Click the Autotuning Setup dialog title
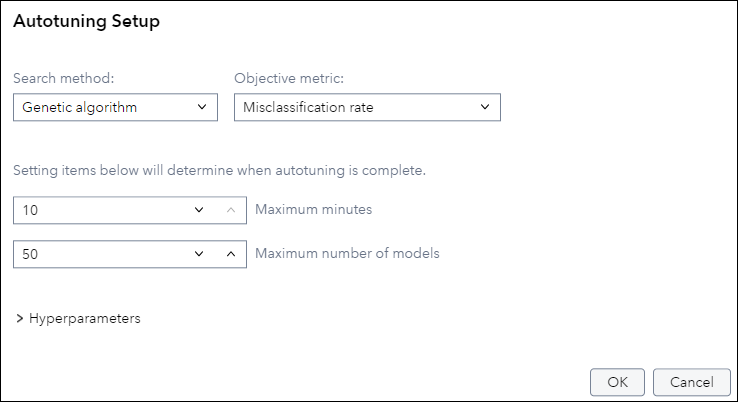This screenshot has height=402, width=738. [x=86, y=21]
